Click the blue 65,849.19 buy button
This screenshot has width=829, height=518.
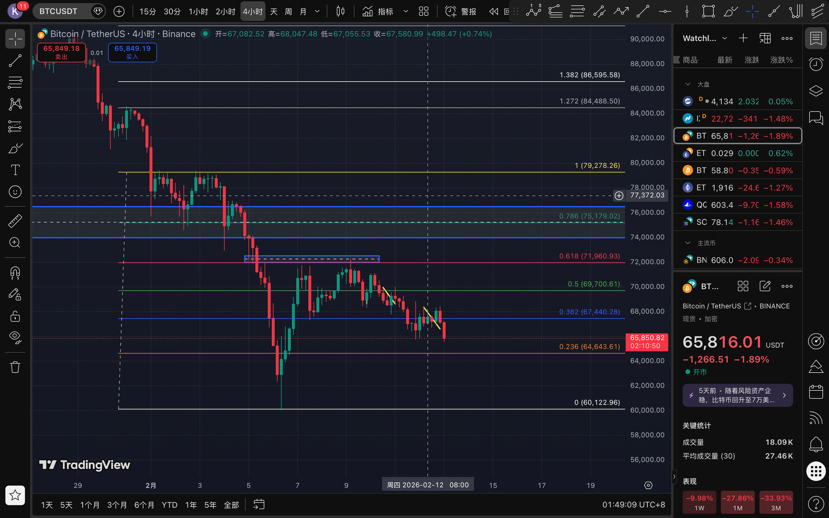pos(132,52)
